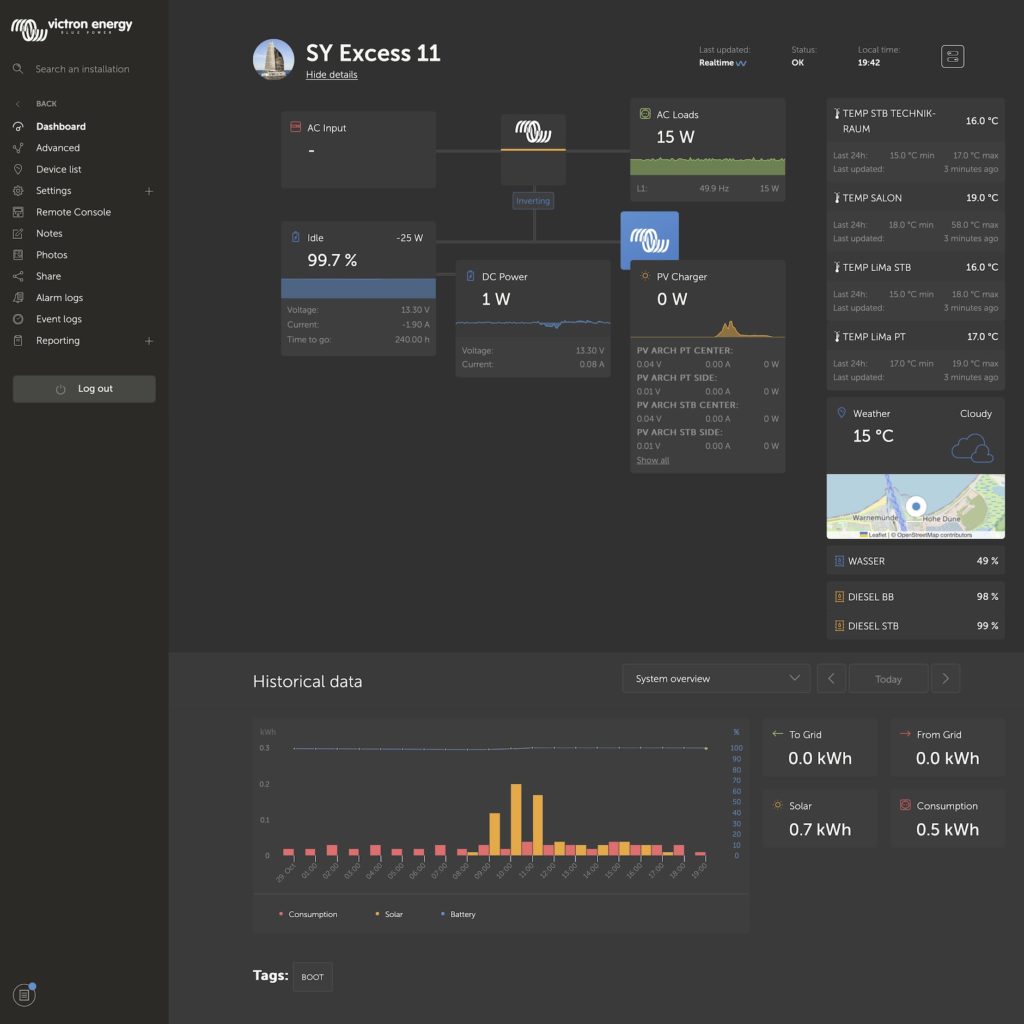Click the Search an installation field
1024x1024 pixels.
point(82,69)
